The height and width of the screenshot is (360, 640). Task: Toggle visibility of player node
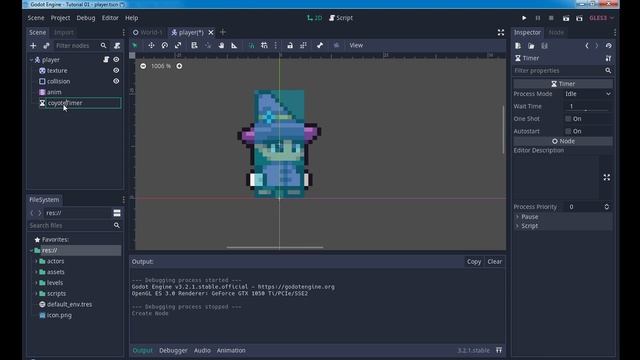click(x=116, y=60)
